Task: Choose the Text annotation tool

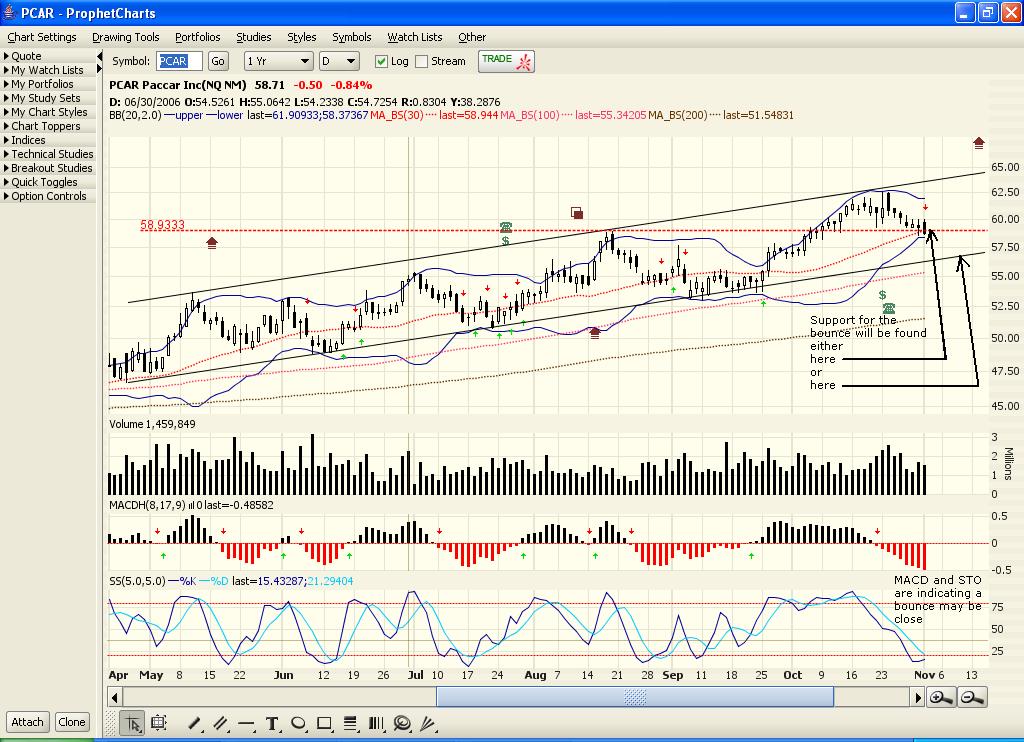Action: click(x=272, y=724)
